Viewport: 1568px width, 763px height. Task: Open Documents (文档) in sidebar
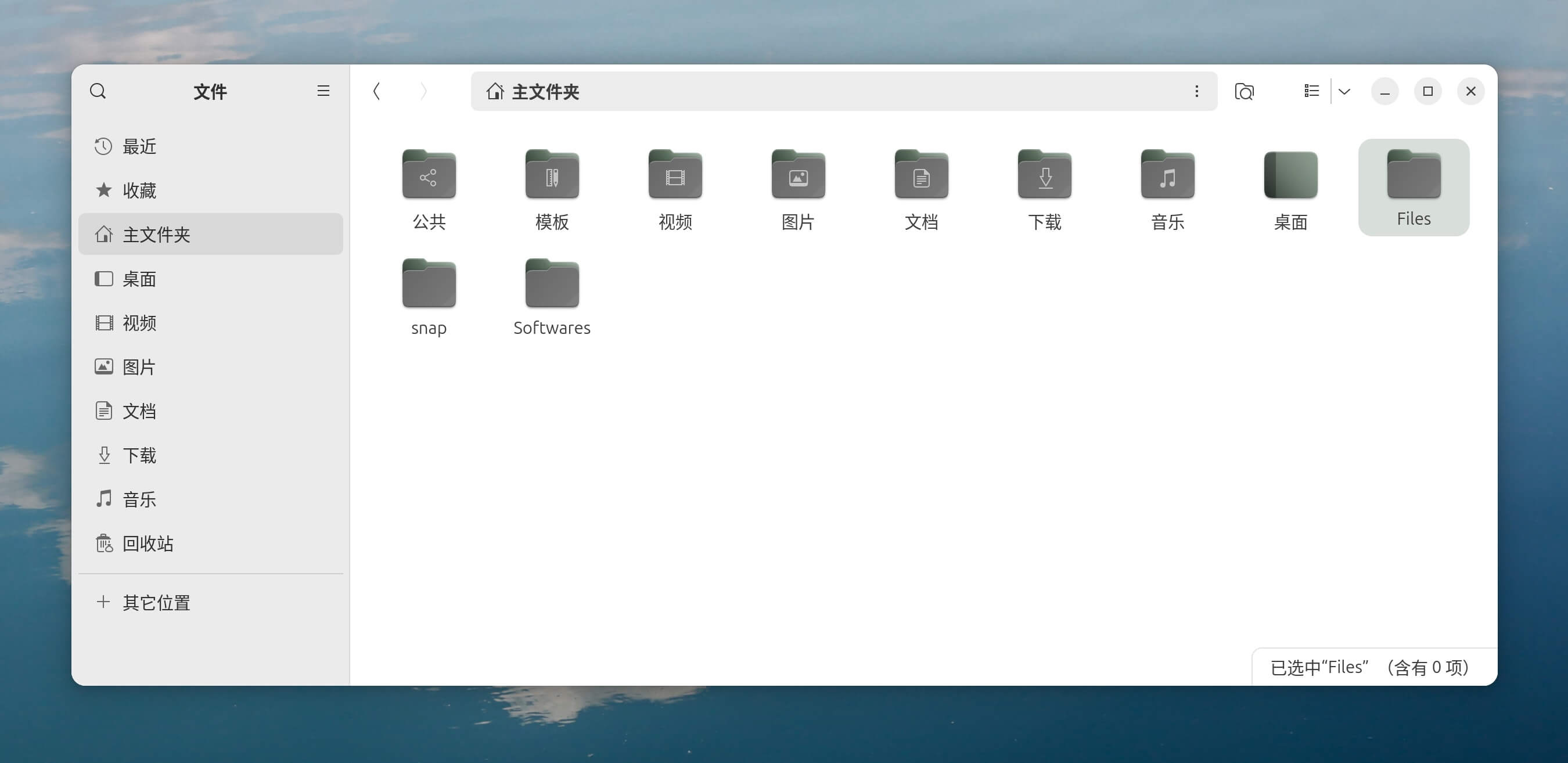[x=139, y=411]
